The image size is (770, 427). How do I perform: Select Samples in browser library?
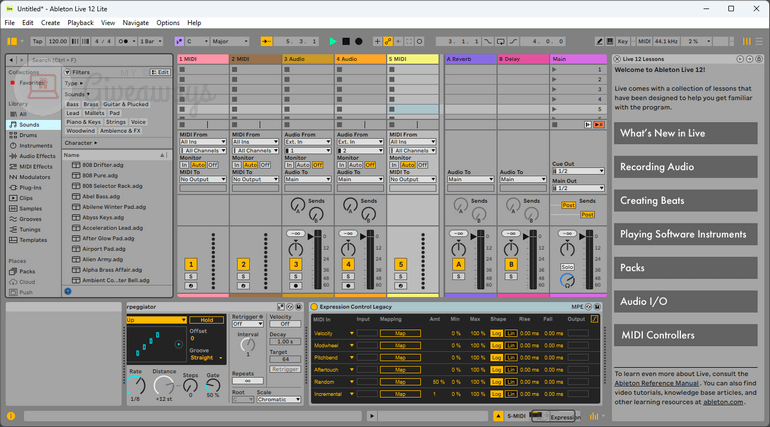click(30, 209)
